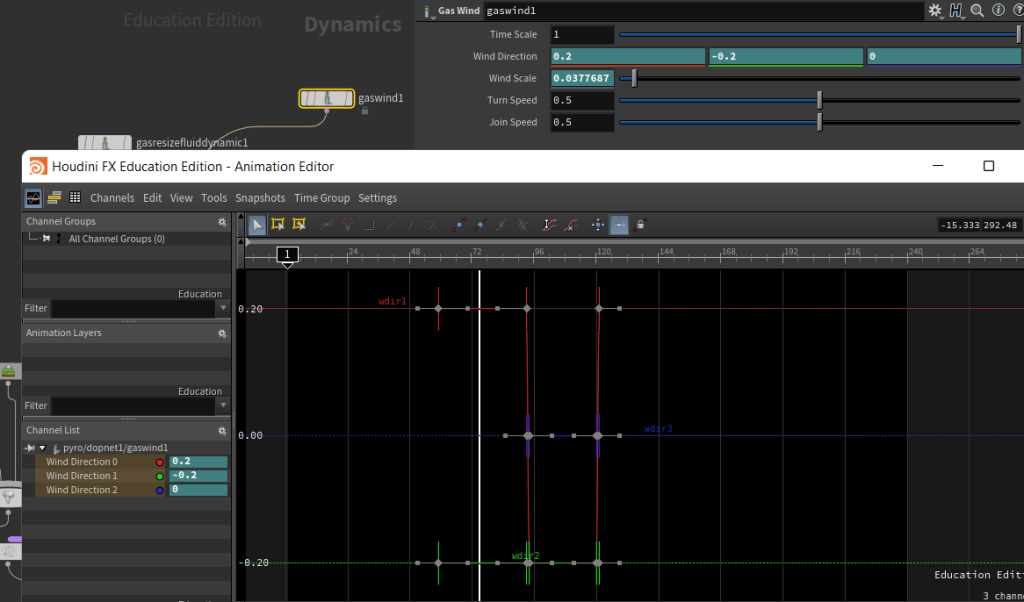
Task: Open the channel graph view mode icon
Action: click(x=33, y=198)
